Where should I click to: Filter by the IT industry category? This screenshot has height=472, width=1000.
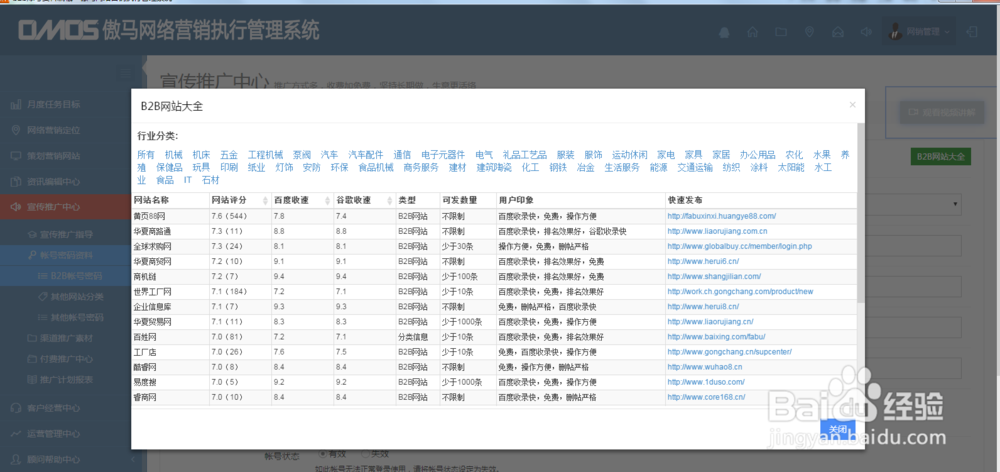(x=188, y=181)
